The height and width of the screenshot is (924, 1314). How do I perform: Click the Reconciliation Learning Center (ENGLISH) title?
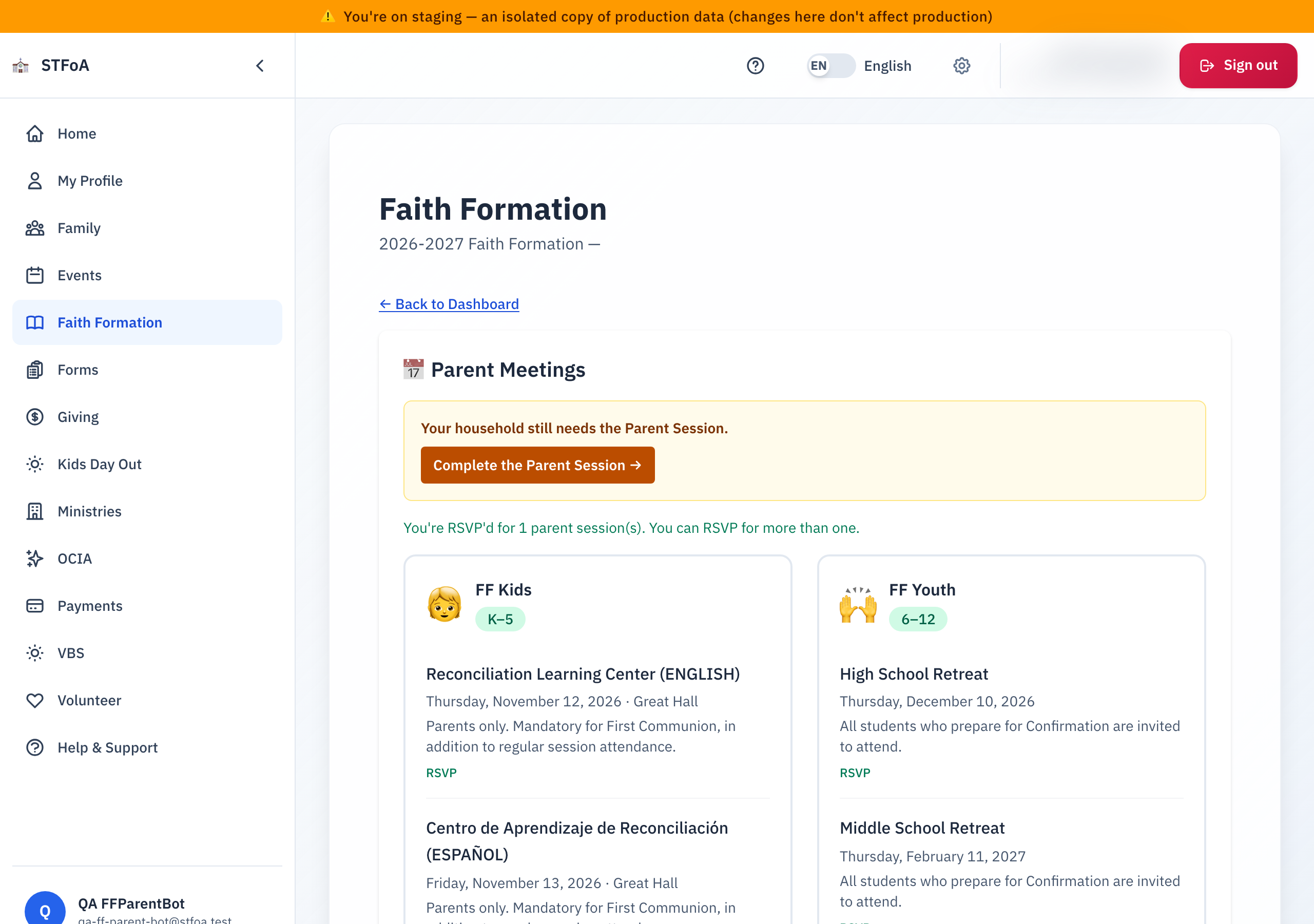(583, 674)
